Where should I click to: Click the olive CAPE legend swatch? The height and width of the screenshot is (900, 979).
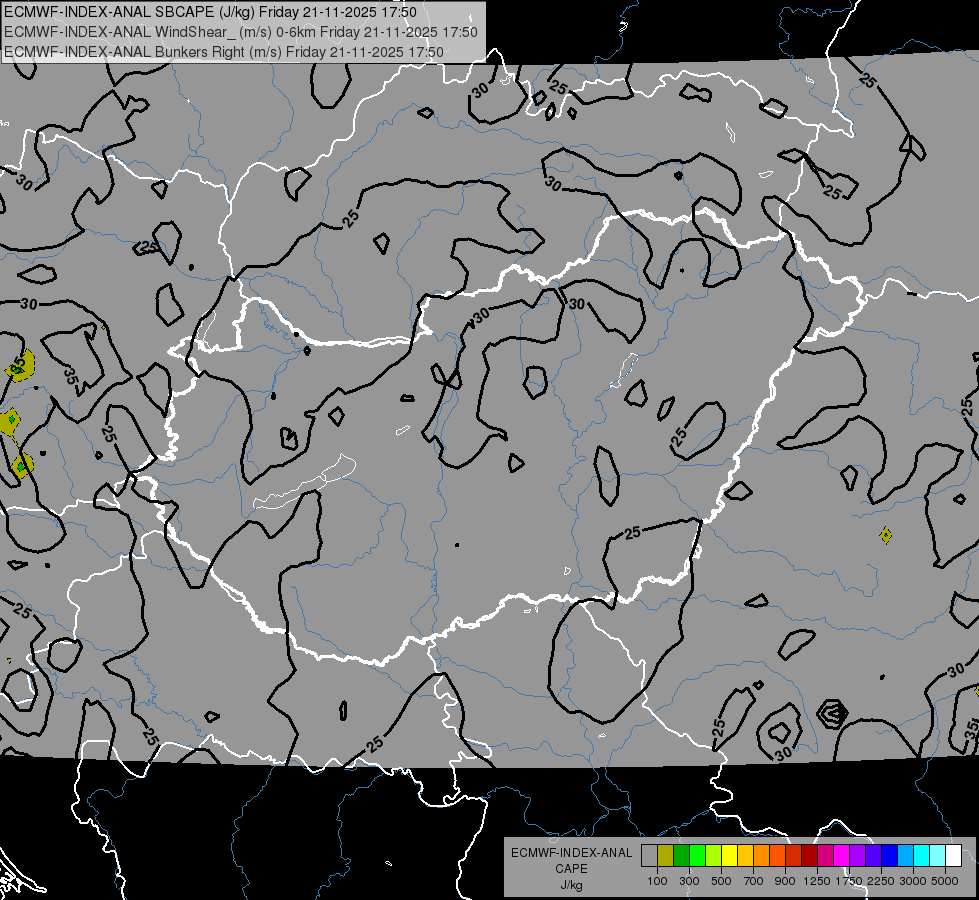click(666, 855)
